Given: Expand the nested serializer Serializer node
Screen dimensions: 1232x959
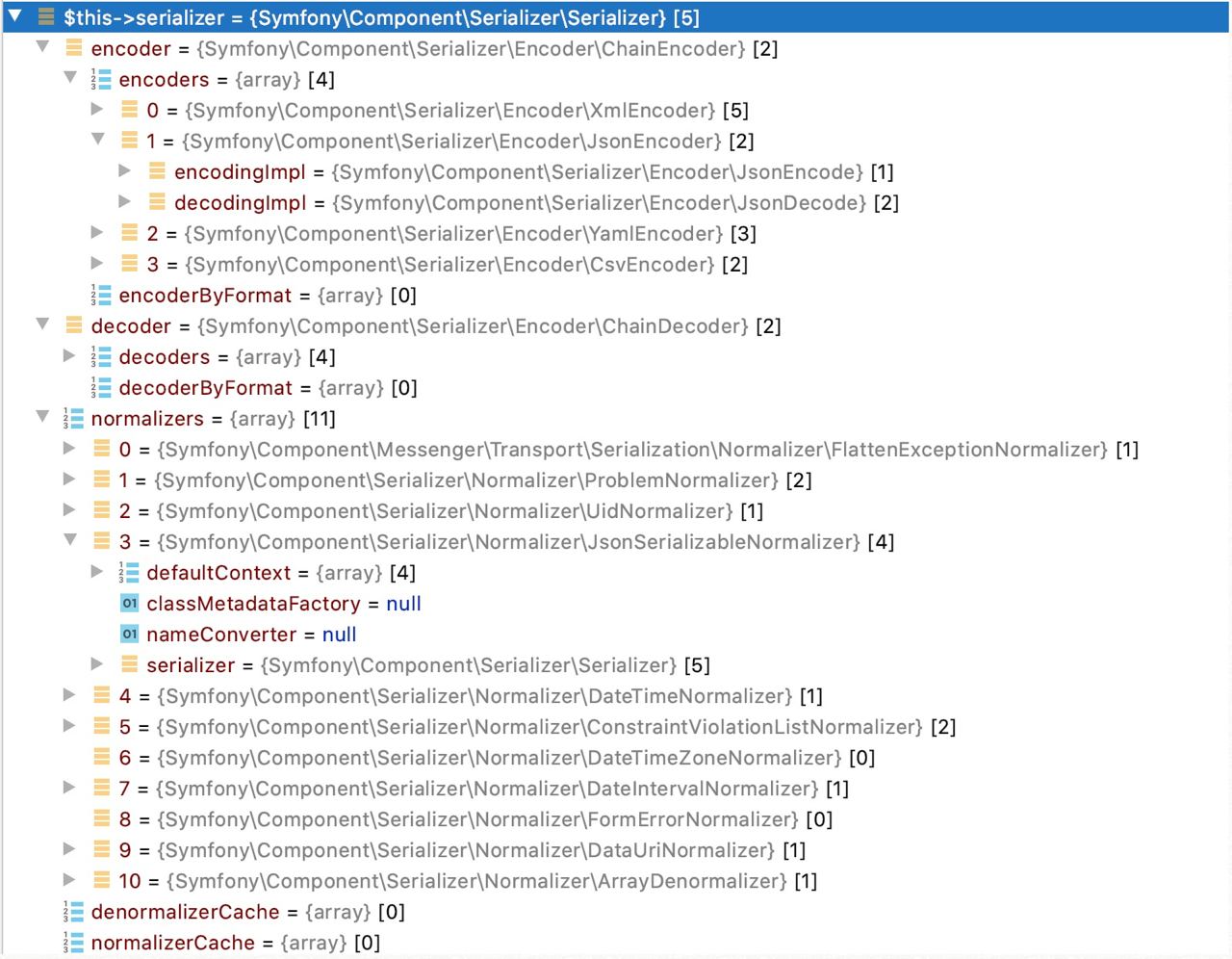Looking at the screenshot, I should tap(97, 663).
